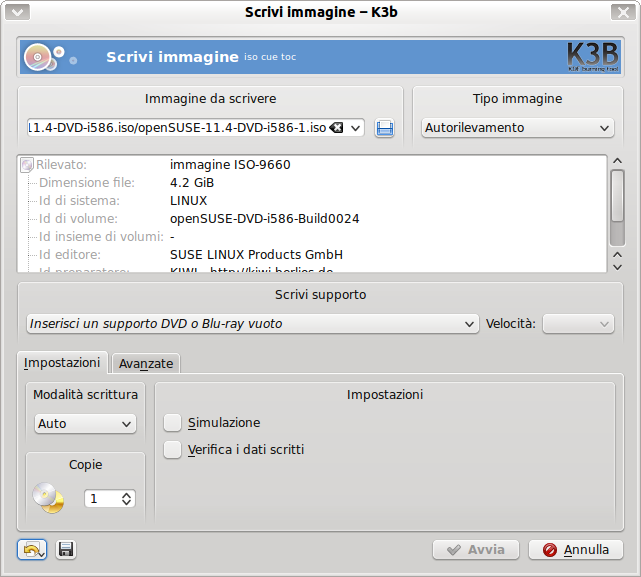Select the Id di volume row
Image resolution: width=641 pixels, height=577 pixels.
[313, 219]
